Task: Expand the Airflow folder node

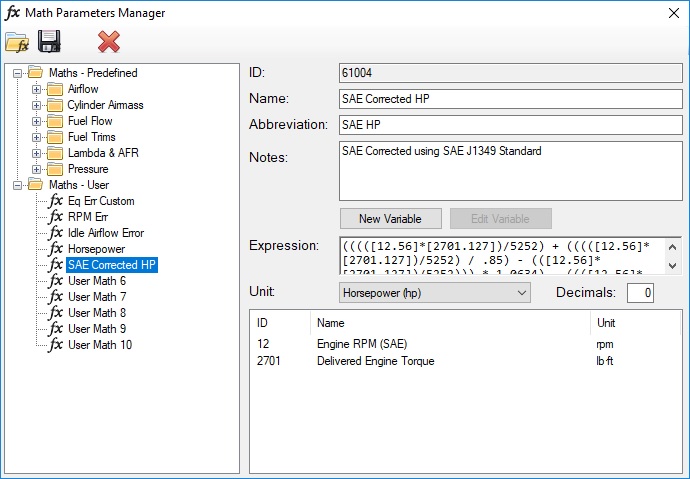Action: pos(37,89)
